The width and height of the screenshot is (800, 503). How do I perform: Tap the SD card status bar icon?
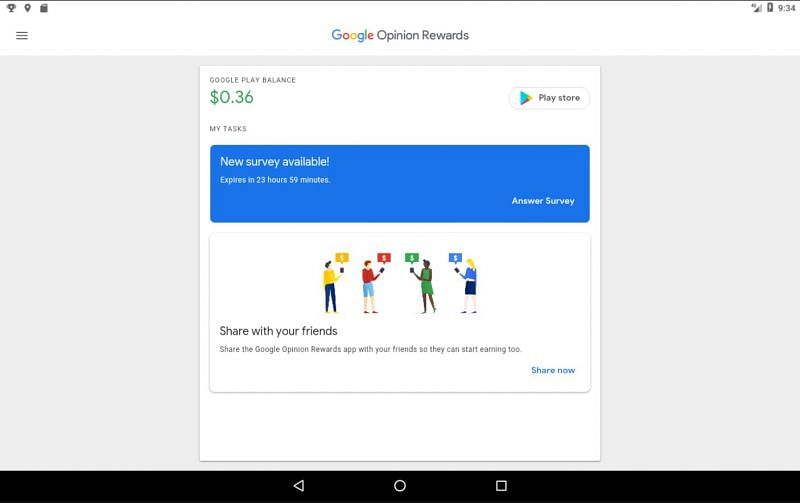click(x=44, y=8)
